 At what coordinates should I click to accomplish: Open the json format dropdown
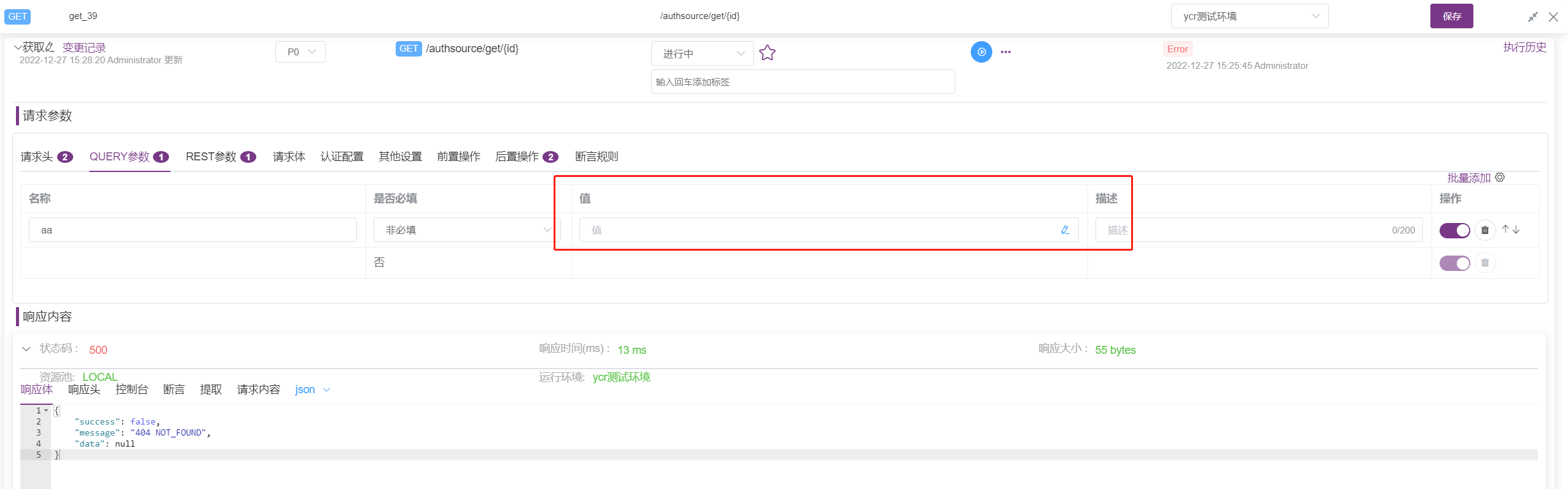(x=313, y=389)
